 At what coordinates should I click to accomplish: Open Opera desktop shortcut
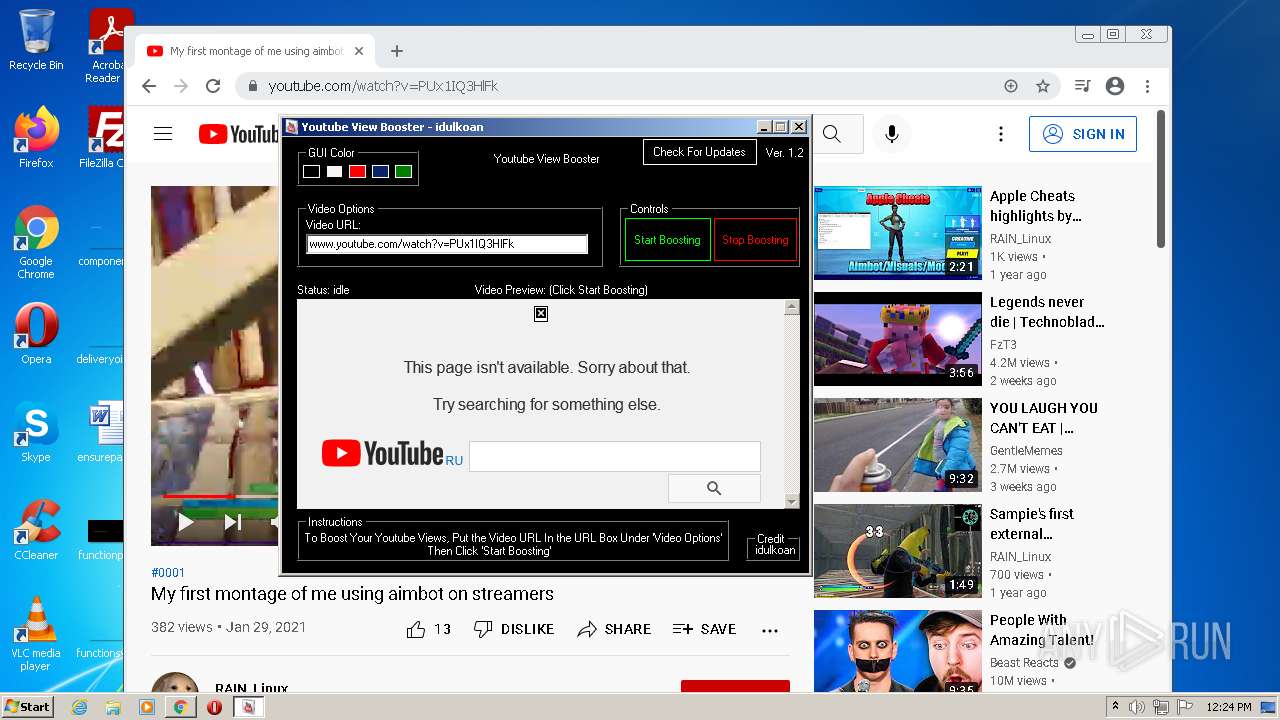pos(36,334)
